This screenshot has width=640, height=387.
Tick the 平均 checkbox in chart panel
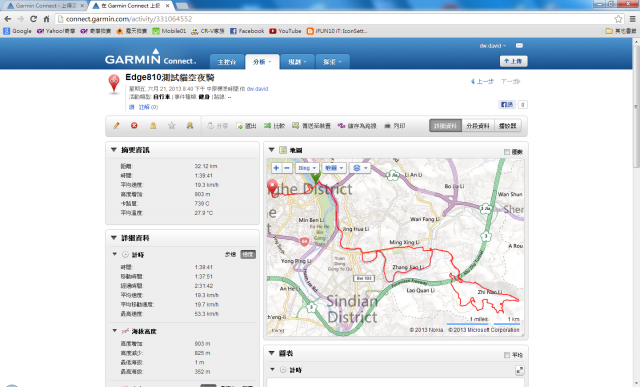(507, 355)
